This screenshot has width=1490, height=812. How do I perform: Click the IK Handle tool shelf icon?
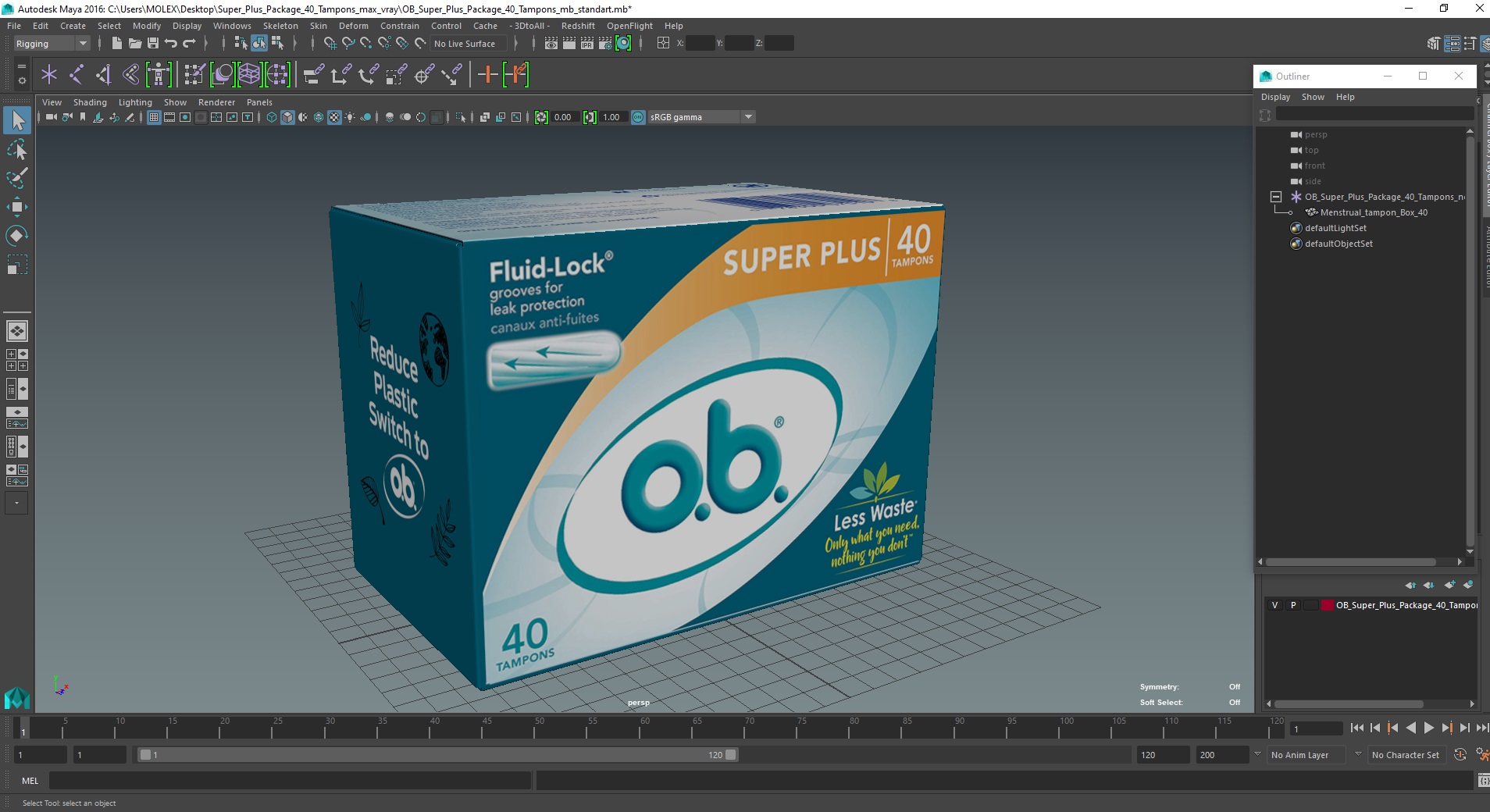click(103, 75)
